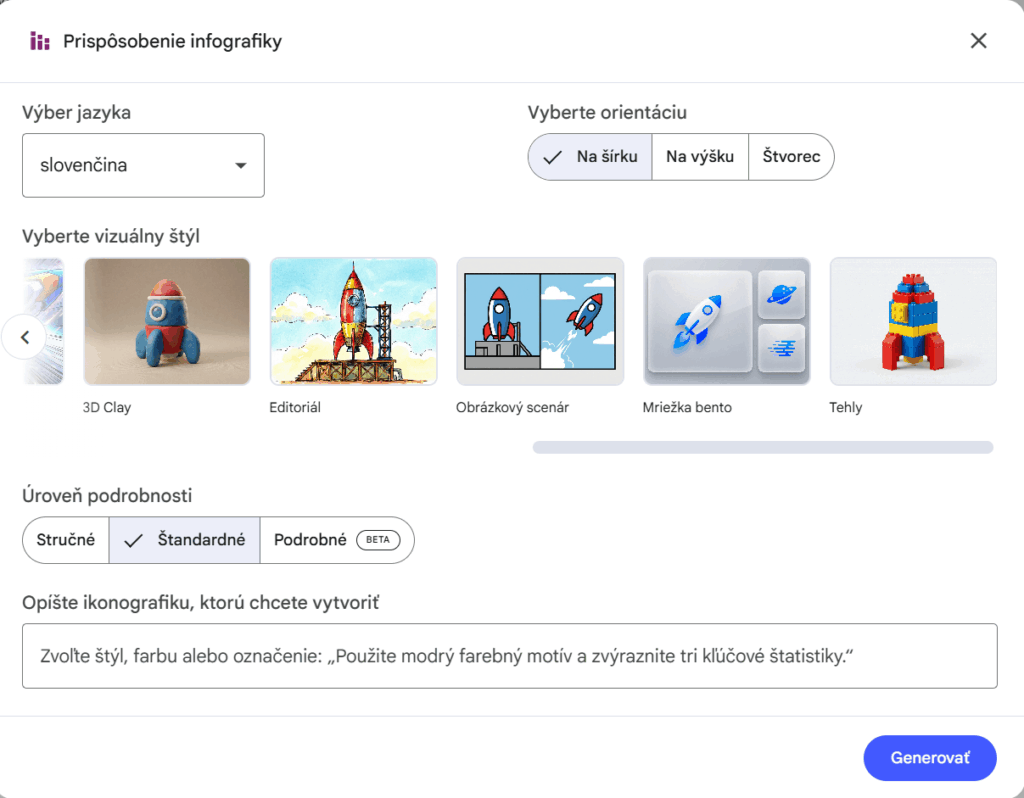Viewport: 1024px width, 798px height.
Task: Set orientation to Štvorec
Action: point(790,157)
